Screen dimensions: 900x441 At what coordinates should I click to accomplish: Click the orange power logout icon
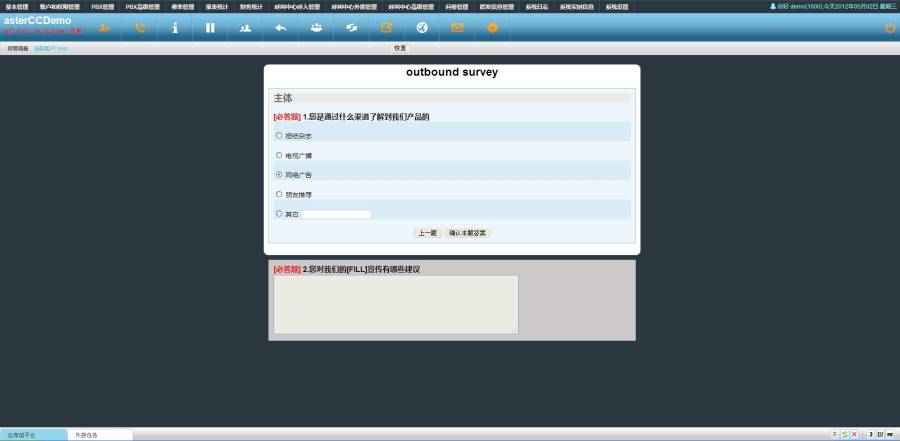[890, 28]
